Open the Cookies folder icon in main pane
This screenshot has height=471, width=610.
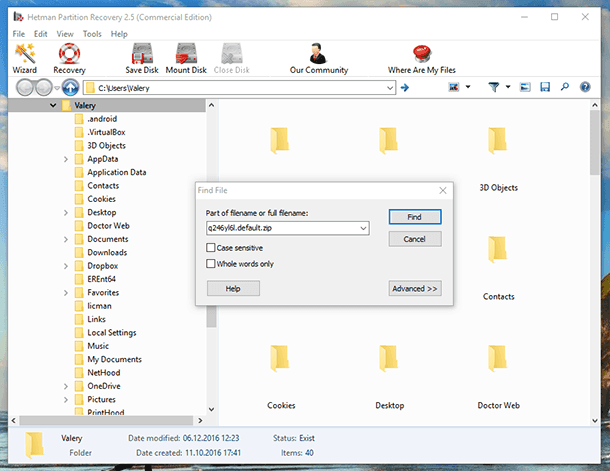coord(280,358)
